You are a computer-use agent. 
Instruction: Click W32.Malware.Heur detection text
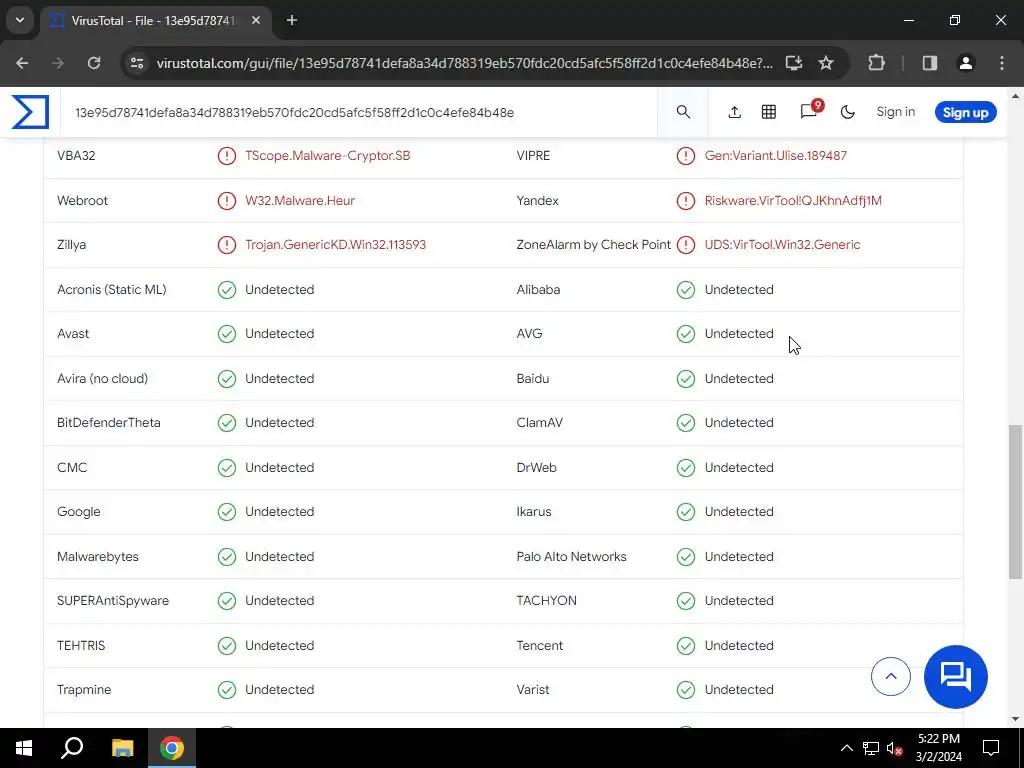coord(300,200)
